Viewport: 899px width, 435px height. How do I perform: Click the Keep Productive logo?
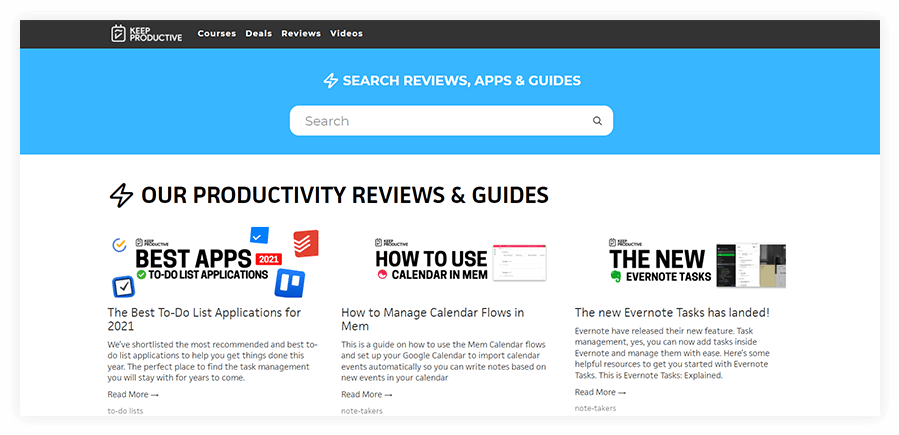(x=146, y=33)
